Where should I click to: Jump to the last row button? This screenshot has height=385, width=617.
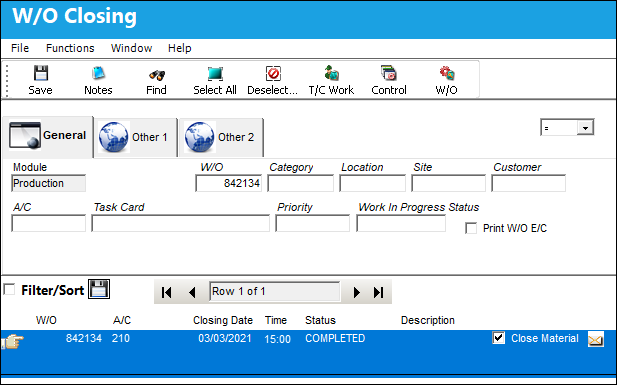[379, 292]
